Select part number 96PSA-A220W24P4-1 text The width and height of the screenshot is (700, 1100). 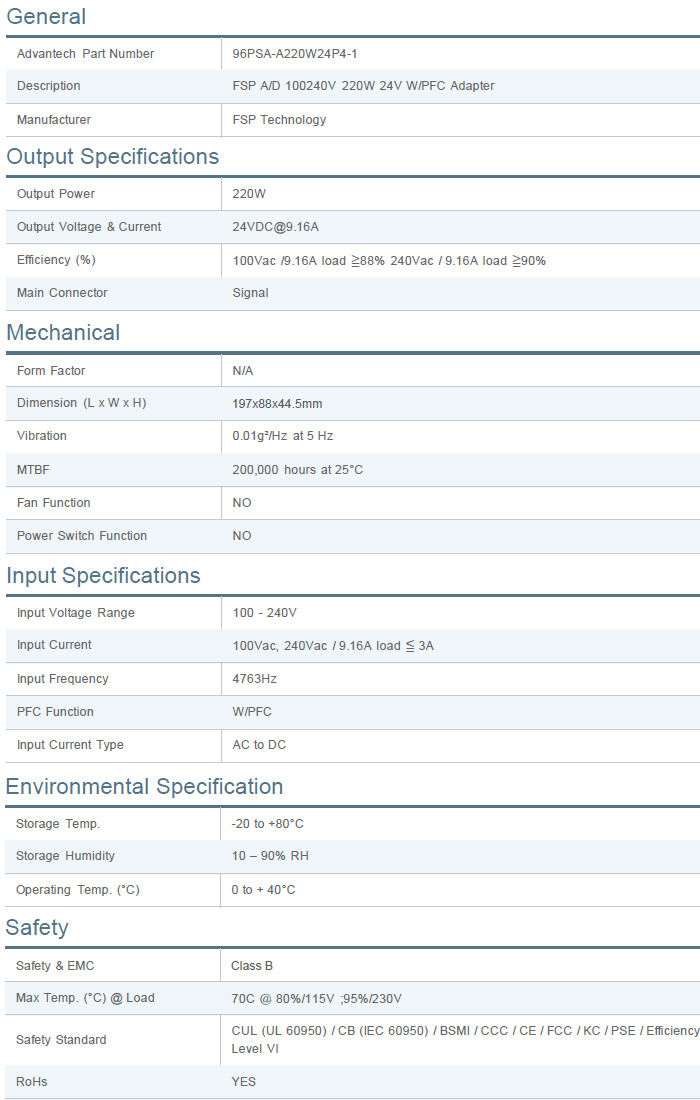click(x=294, y=54)
